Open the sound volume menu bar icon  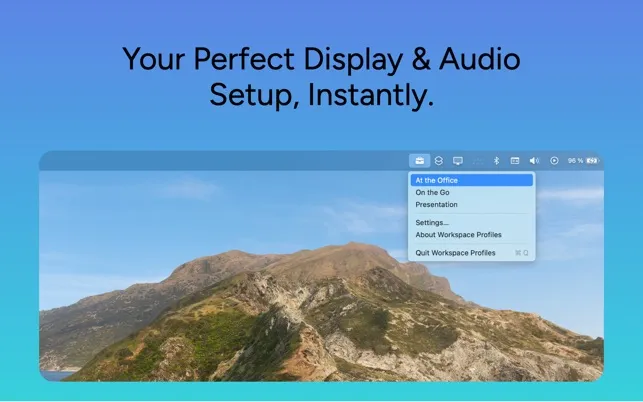(x=534, y=160)
